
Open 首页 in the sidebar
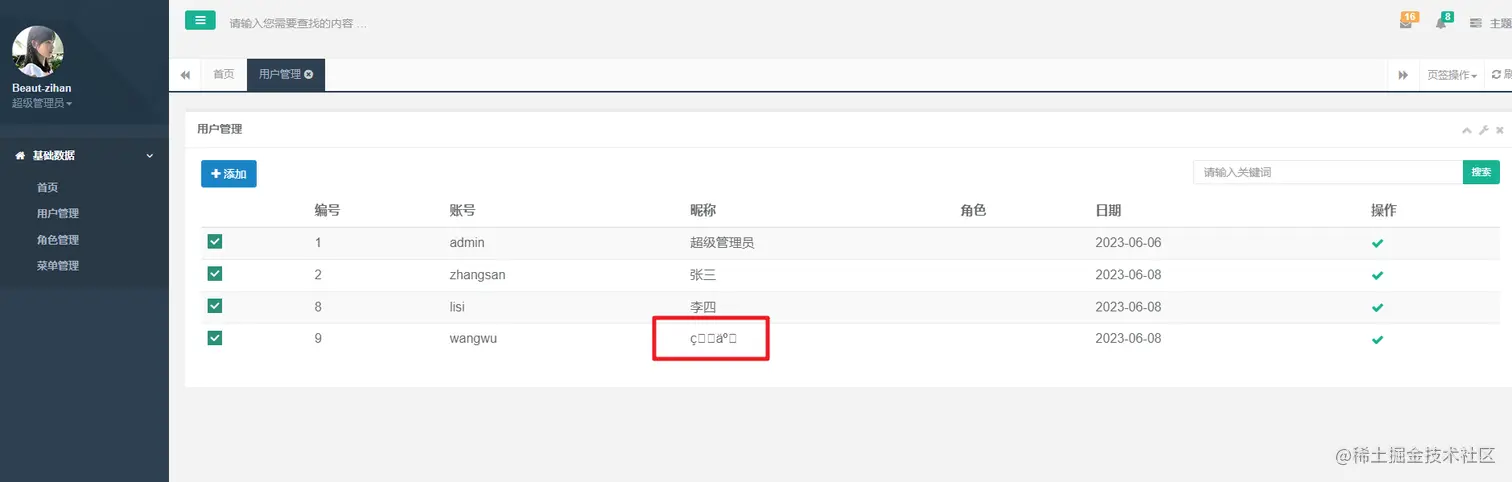(x=48, y=187)
